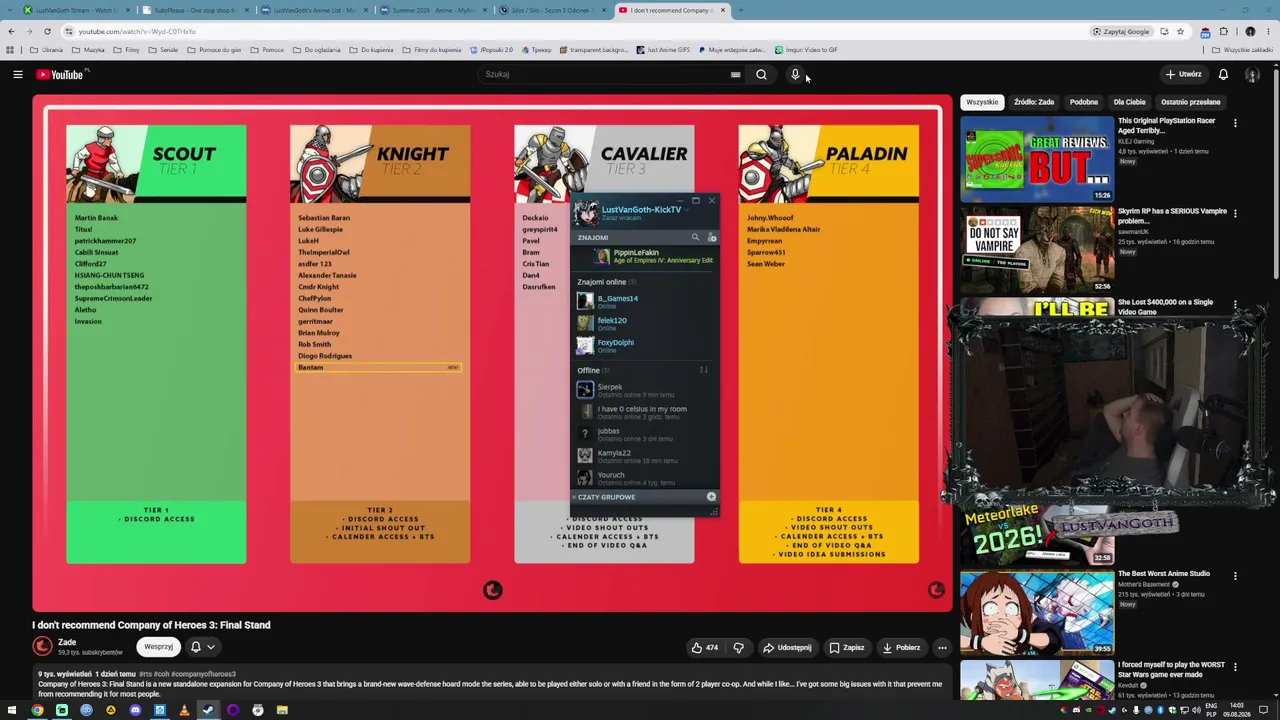The width and height of the screenshot is (1280, 720).
Task: Open the YouTube account avatar menu
Action: tap(1252, 74)
